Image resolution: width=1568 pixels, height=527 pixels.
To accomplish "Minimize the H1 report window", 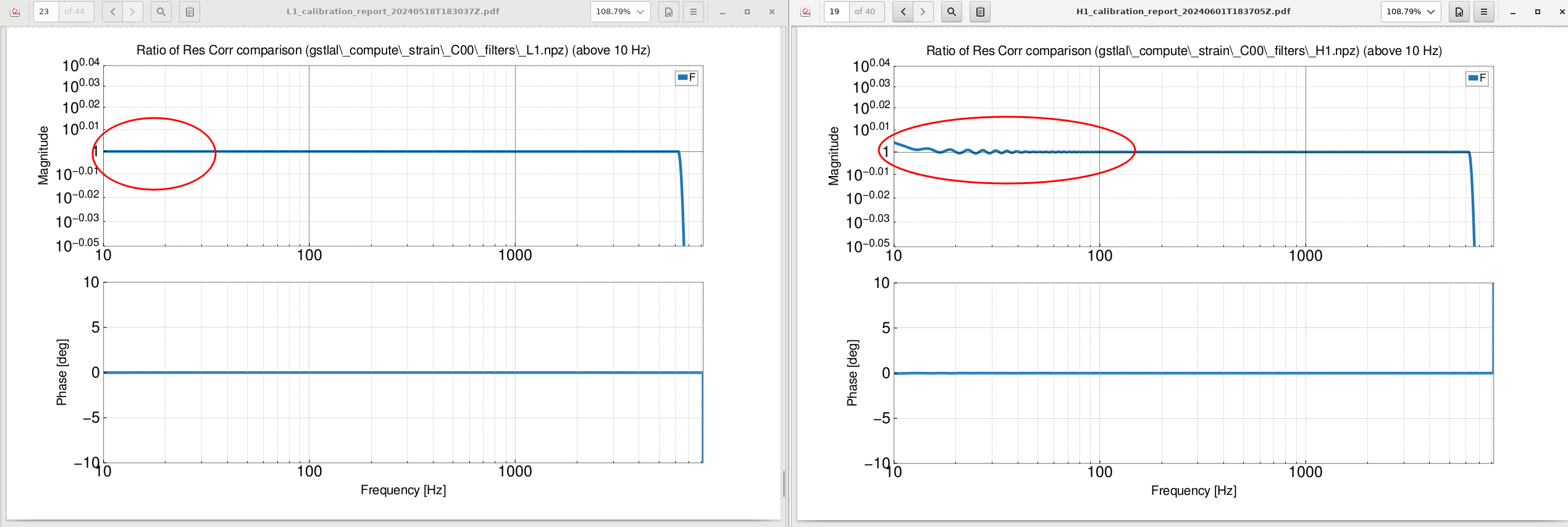I will click(1512, 12).
